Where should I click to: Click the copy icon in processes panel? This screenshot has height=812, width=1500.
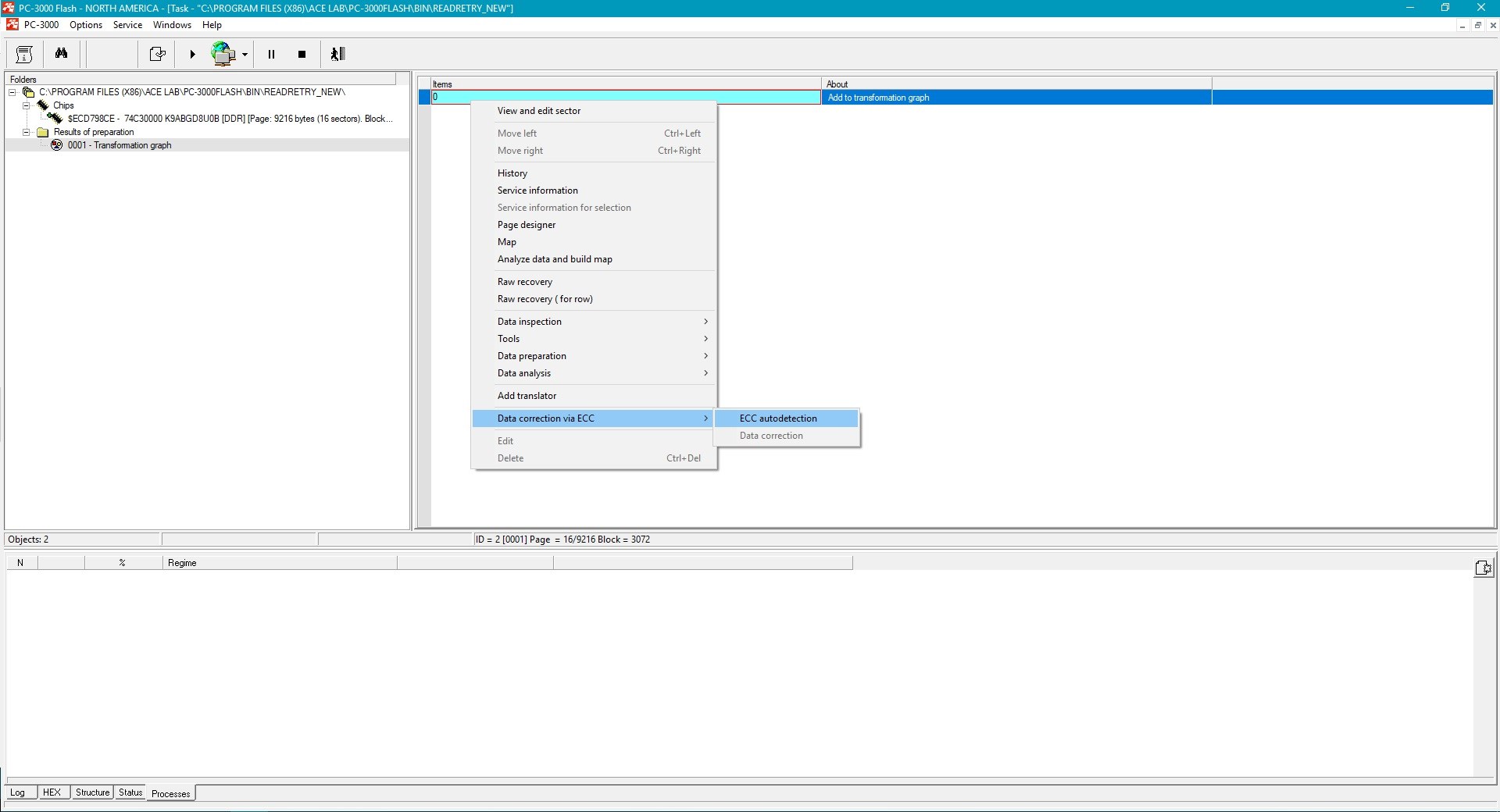click(x=1482, y=568)
